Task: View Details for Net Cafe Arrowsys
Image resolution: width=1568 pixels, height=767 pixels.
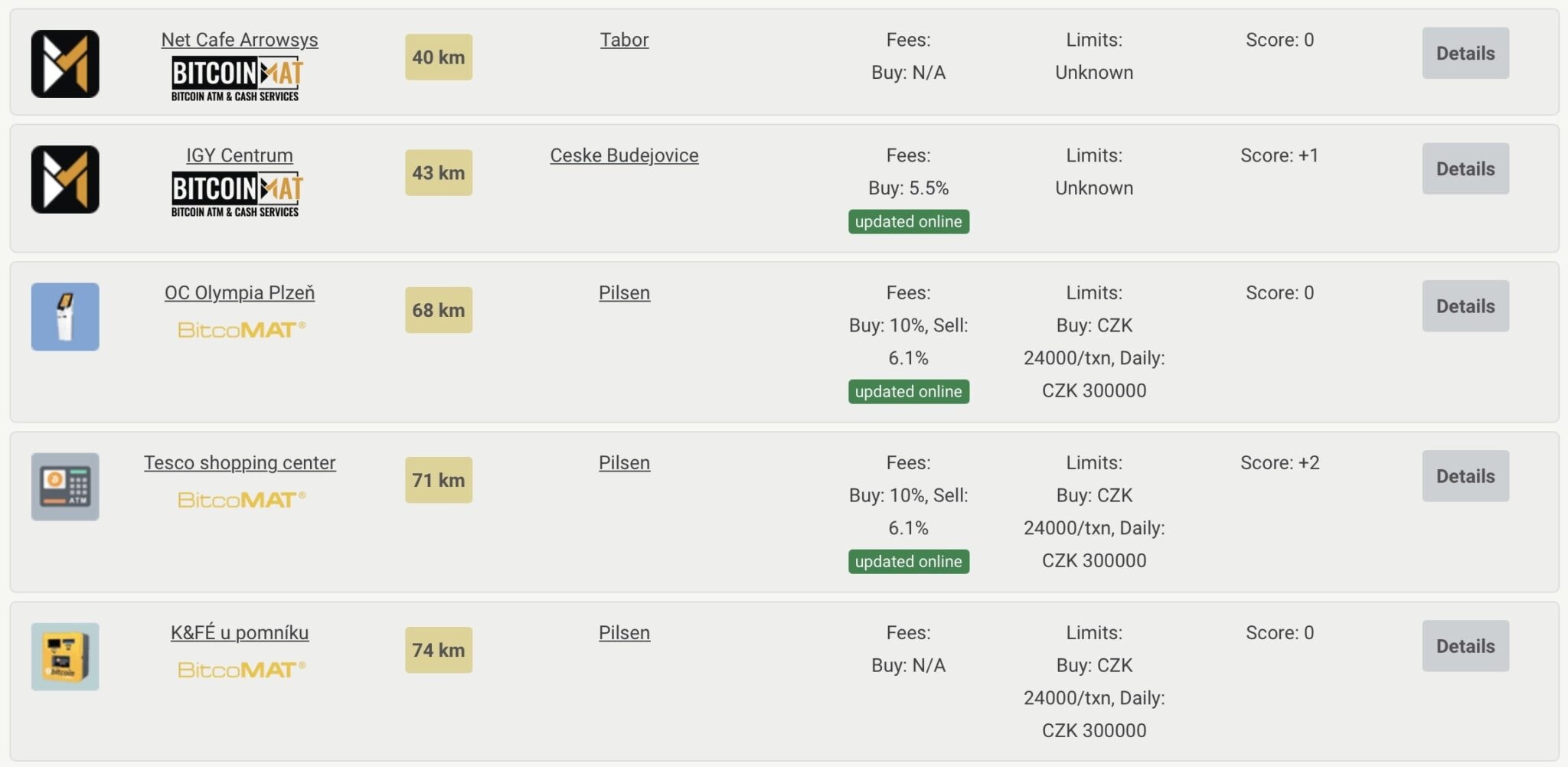Action: tap(1465, 53)
